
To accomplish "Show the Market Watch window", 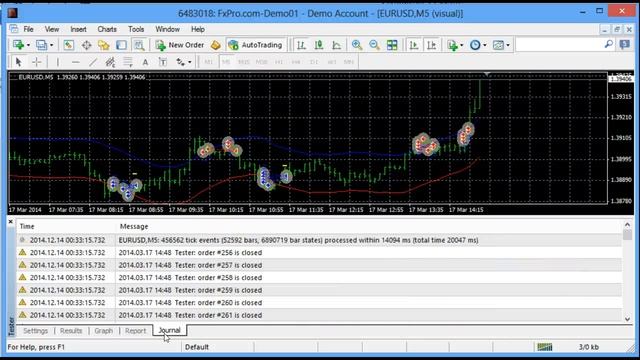I will pos(69,45).
